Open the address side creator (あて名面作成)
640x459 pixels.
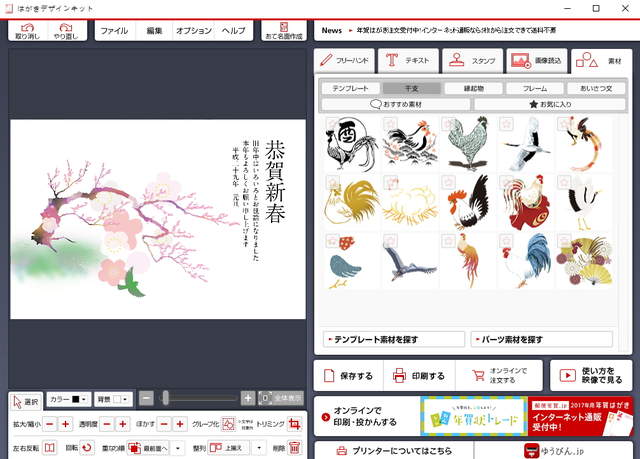pyautogui.click(x=284, y=30)
